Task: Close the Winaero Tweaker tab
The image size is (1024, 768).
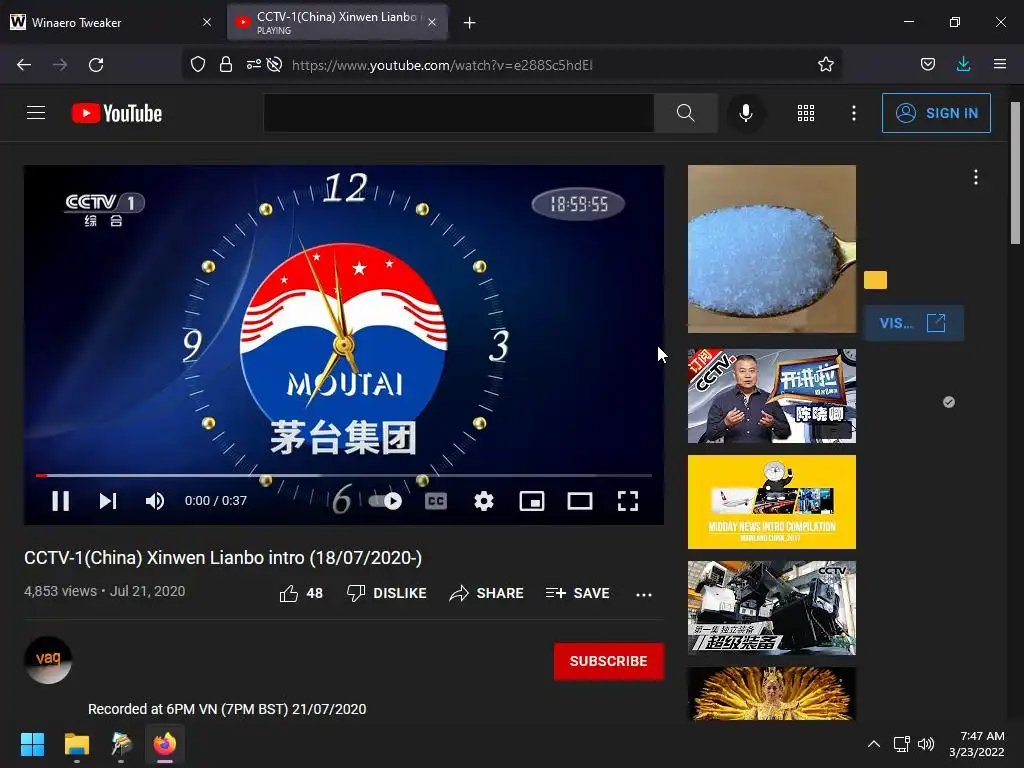Action: [x=207, y=22]
